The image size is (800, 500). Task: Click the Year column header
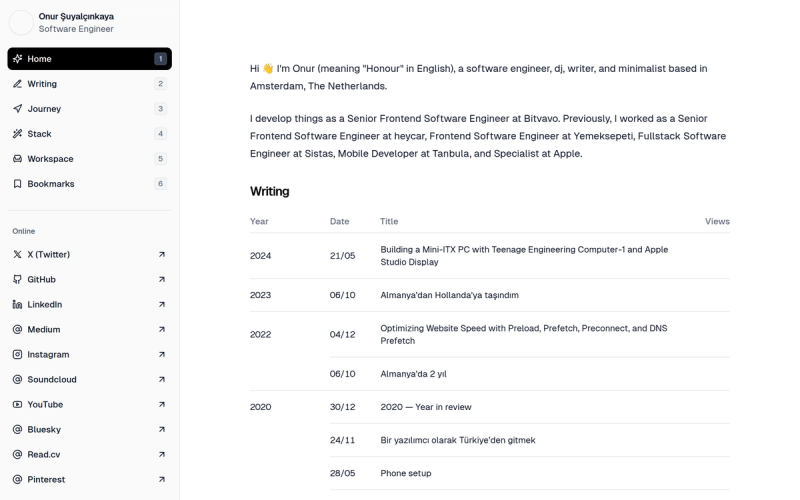(x=259, y=221)
